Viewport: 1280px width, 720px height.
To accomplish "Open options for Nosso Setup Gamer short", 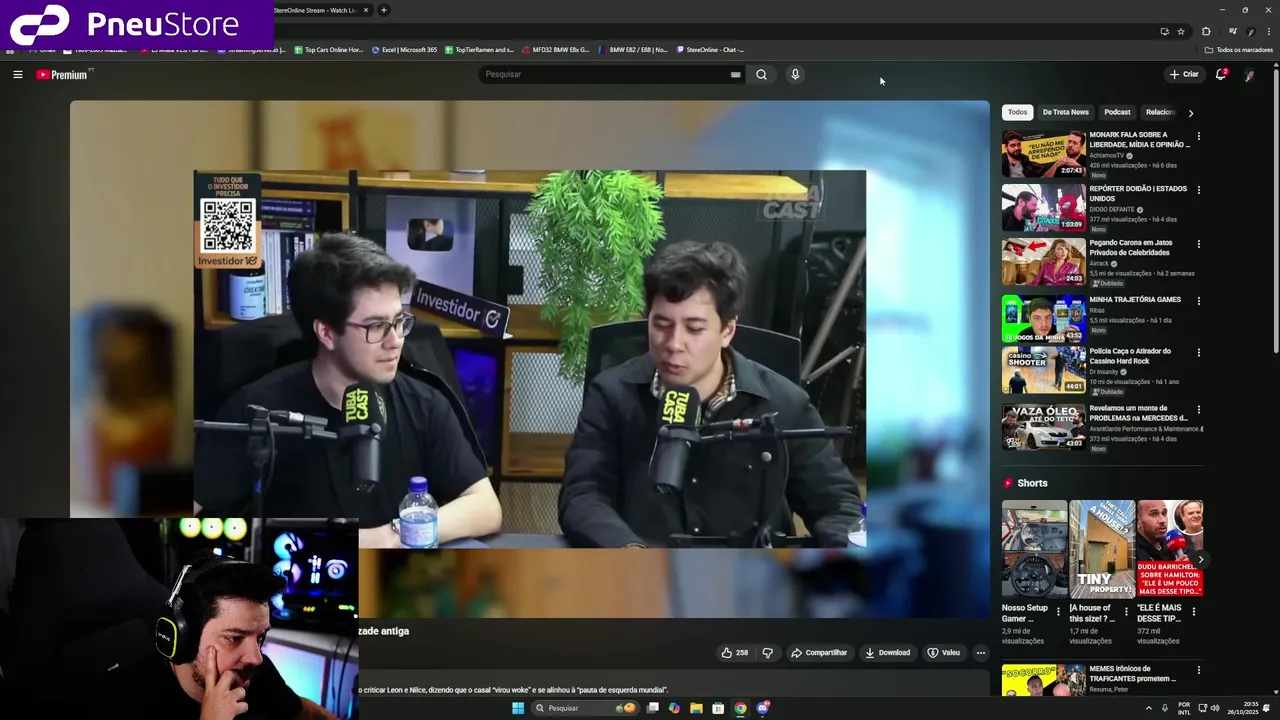I will [1058, 611].
